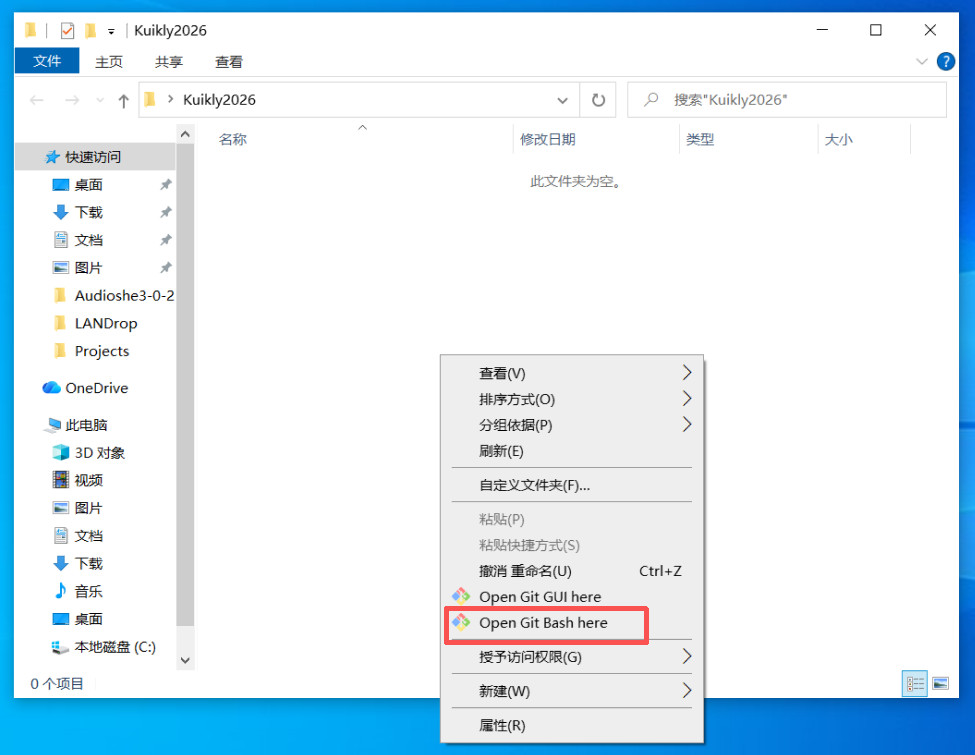This screenshot has height=755, width=975.
Task: Open recent locations dropdown arrow
Action: coord(99,100)
